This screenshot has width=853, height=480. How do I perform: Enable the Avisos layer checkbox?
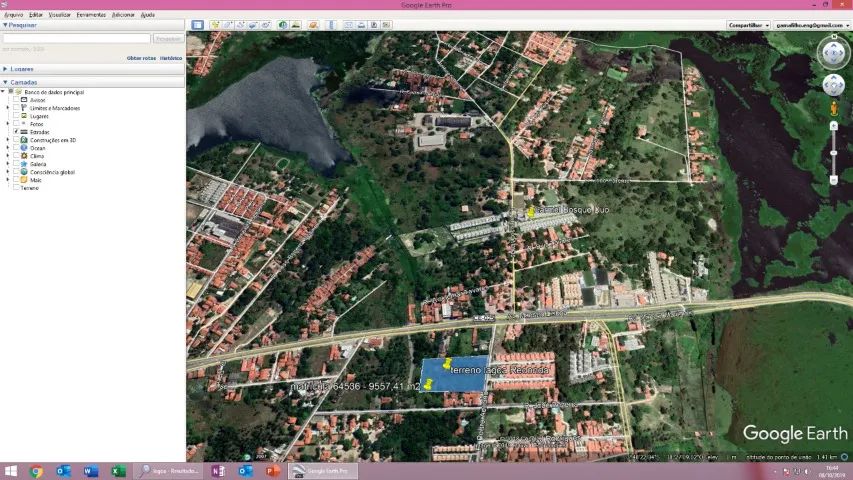point(16,100)
